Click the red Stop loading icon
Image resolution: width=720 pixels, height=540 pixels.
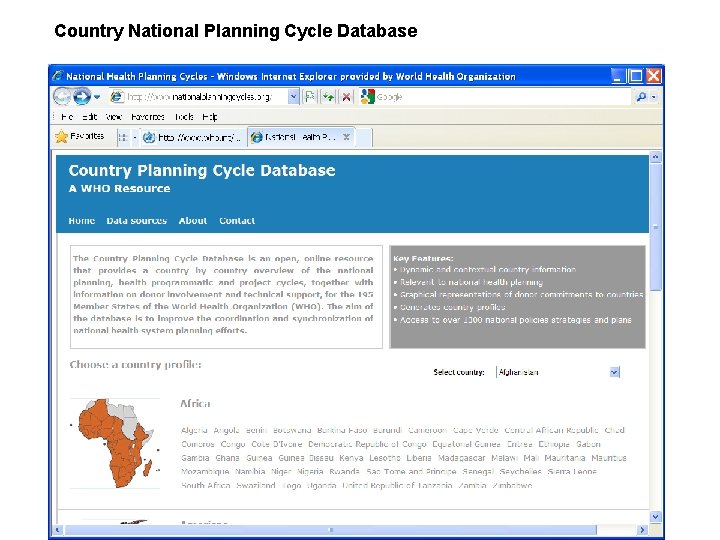coord(347,97)
